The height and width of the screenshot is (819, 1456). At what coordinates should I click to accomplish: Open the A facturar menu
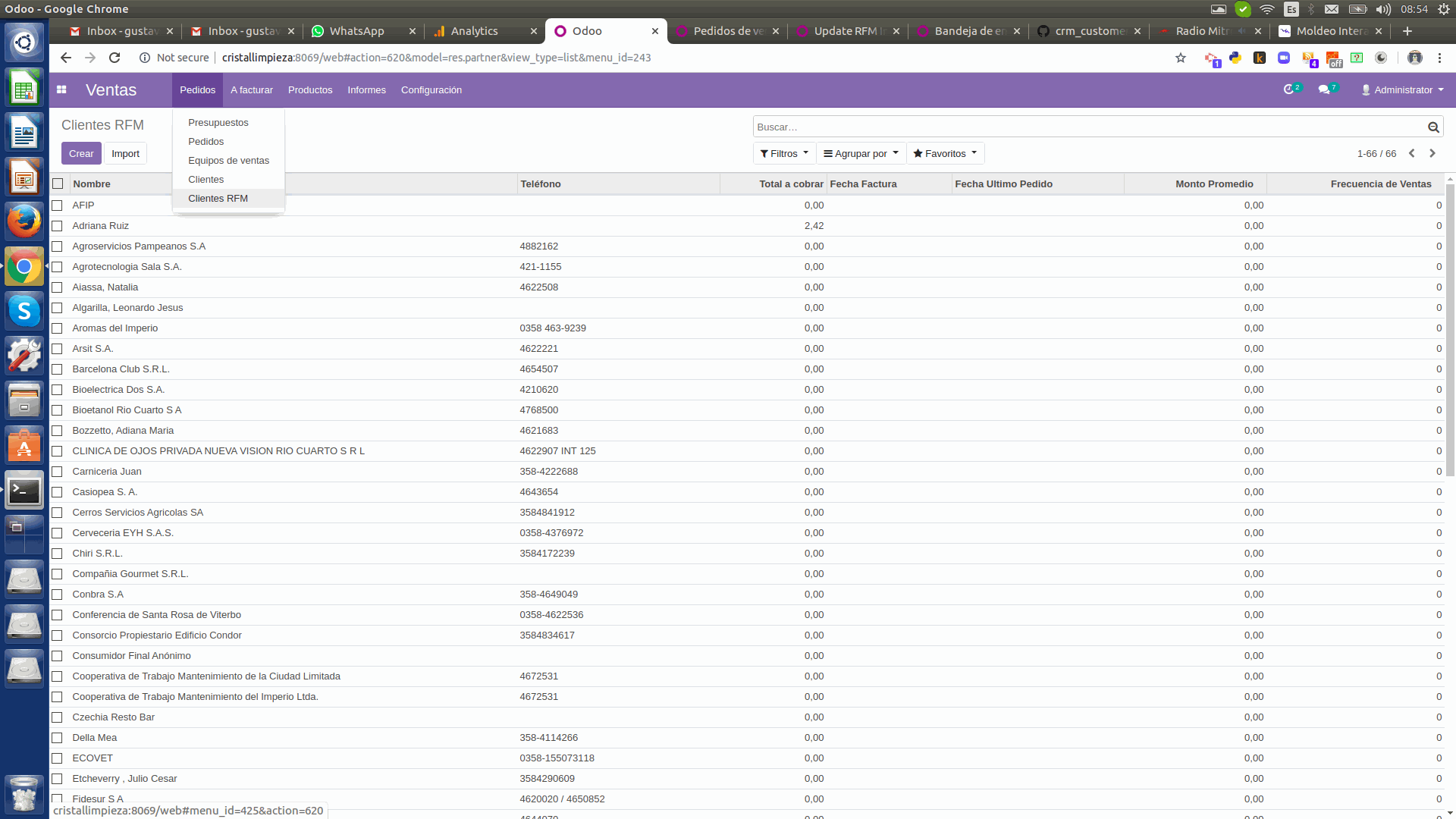(252, 89)
